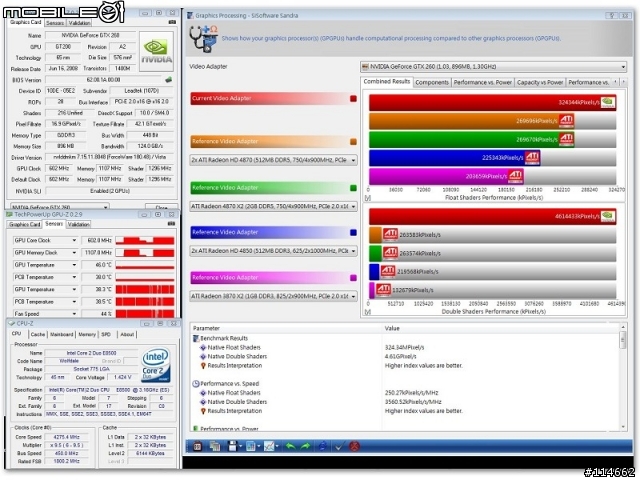
Task: Open Graphics Card tab in GPU-Z Sensors window
Action: pos(24,224)
